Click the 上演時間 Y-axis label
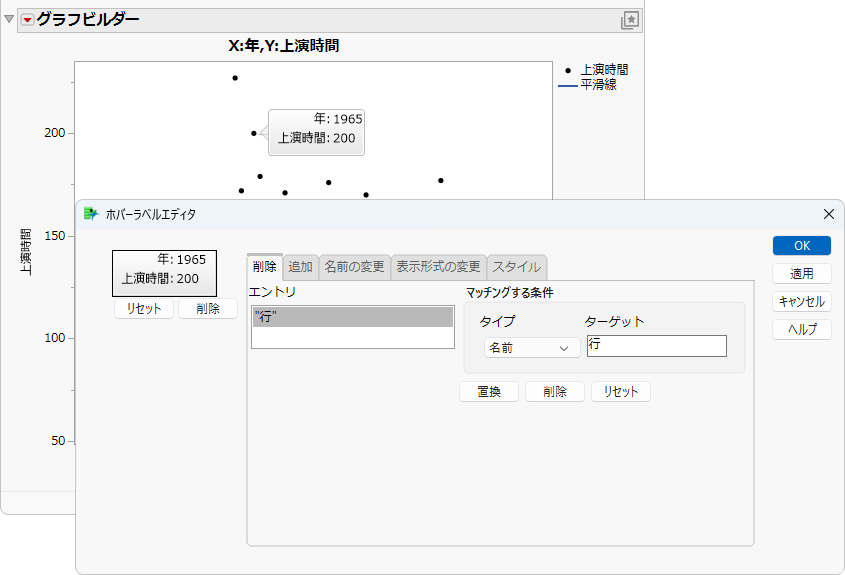 click(25, 252)
